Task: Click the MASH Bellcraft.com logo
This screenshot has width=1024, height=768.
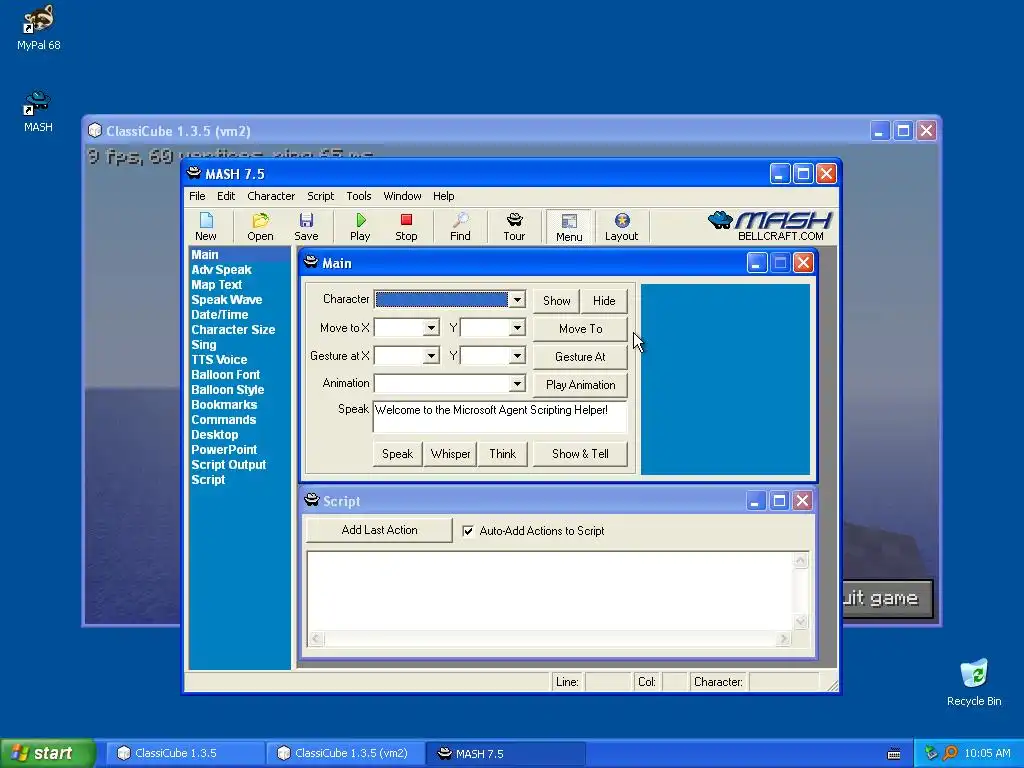Action: click(x=770, y=226)
